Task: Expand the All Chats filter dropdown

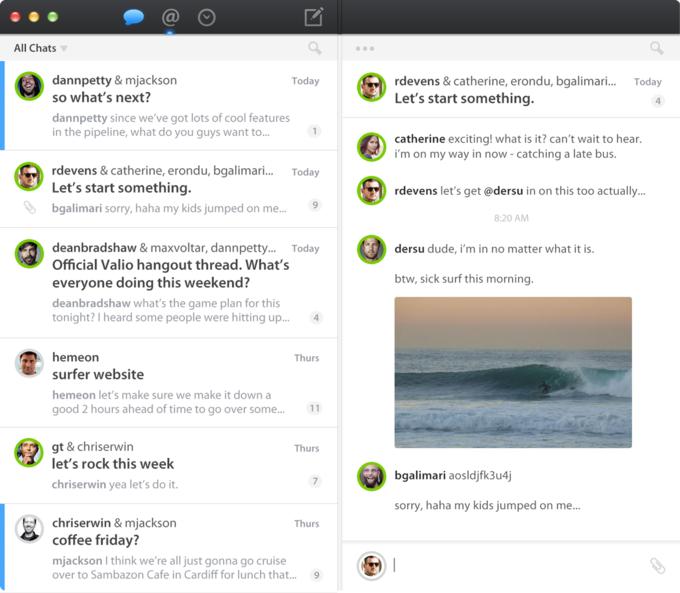Action: (40, 48)
